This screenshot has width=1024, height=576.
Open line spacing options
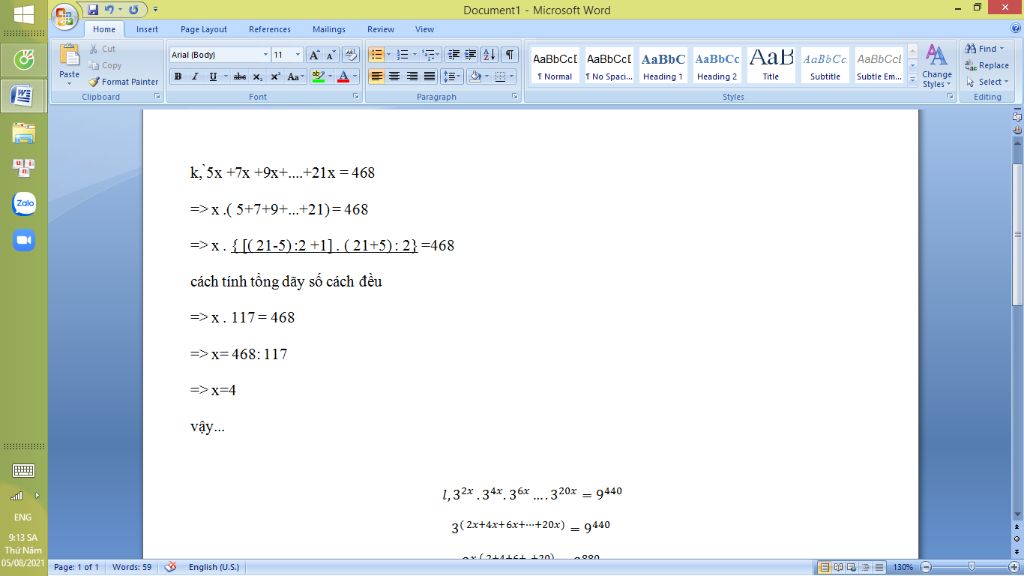pos(452,76)
